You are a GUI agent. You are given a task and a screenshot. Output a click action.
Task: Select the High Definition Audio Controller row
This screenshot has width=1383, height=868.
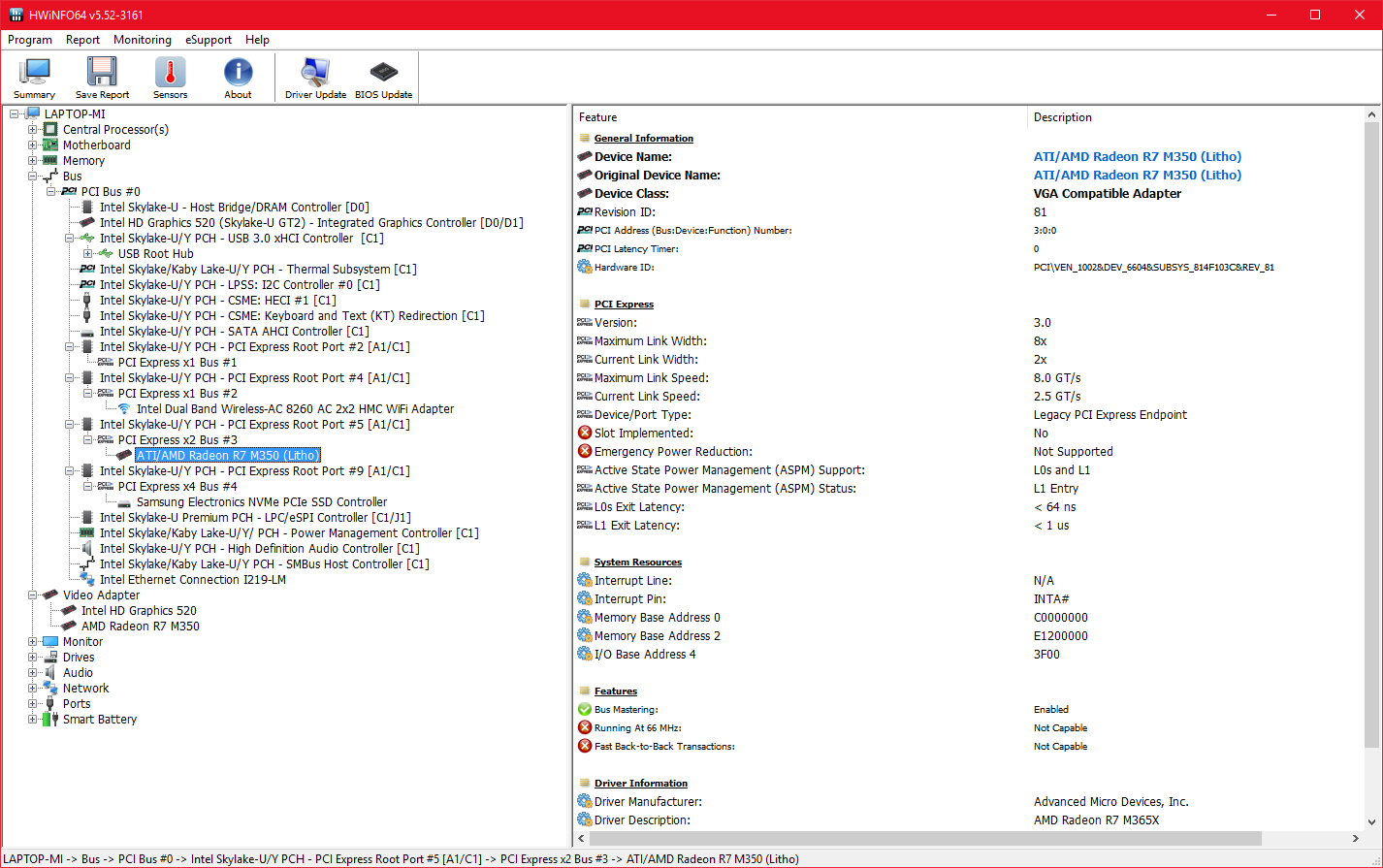pos(260,549)
